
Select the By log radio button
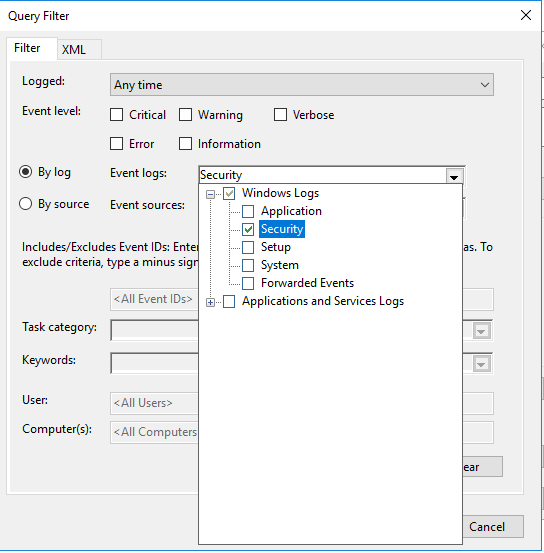[25, 172]
